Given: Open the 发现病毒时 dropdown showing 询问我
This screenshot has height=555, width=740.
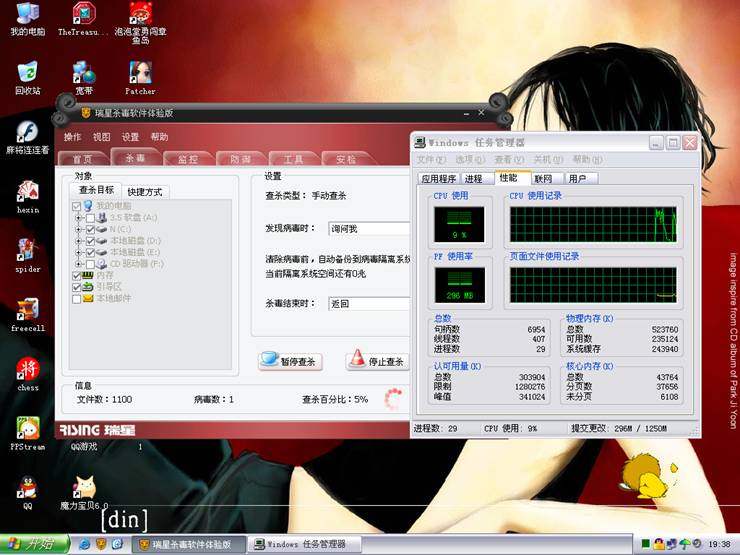Looking at the screenshot, I should (369, 229).
